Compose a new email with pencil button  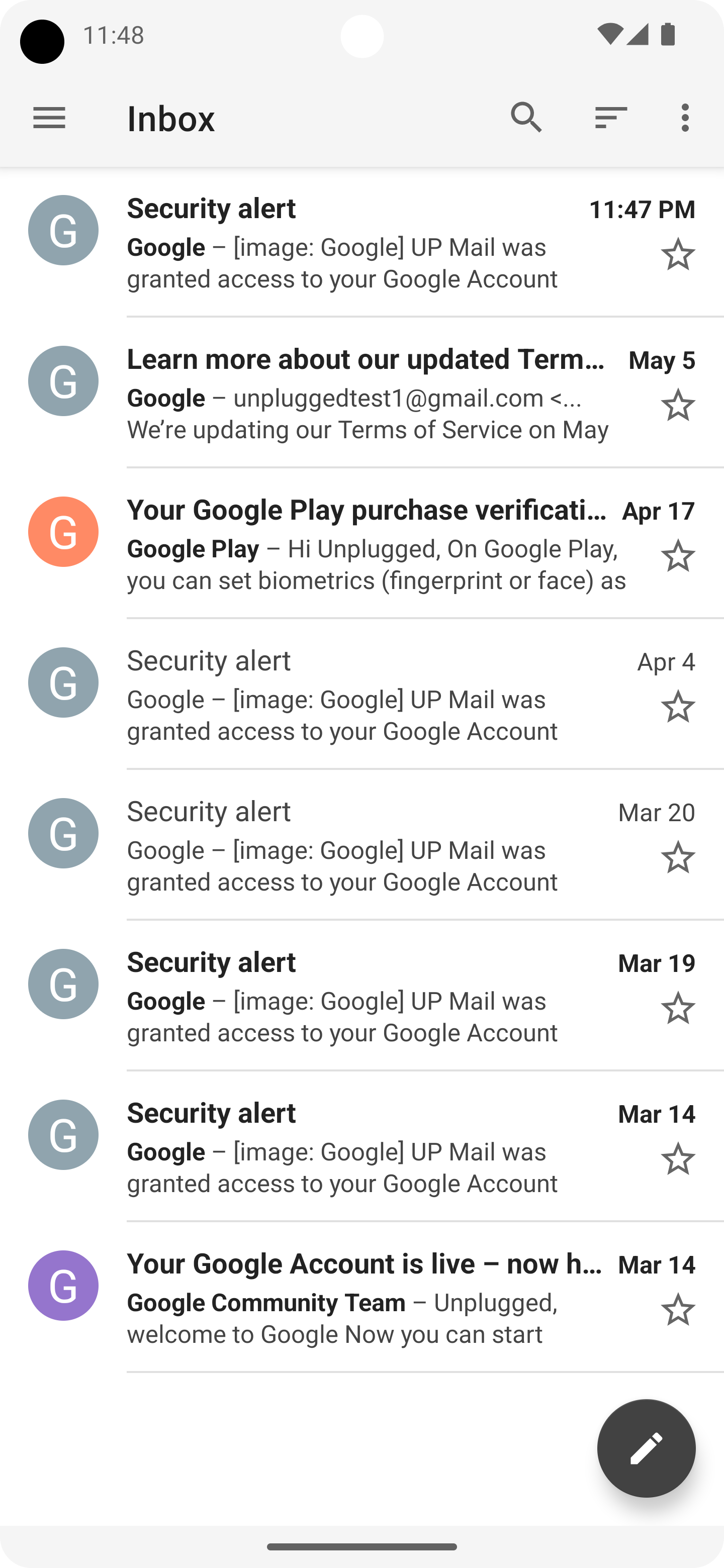(x=646, y=1447)
